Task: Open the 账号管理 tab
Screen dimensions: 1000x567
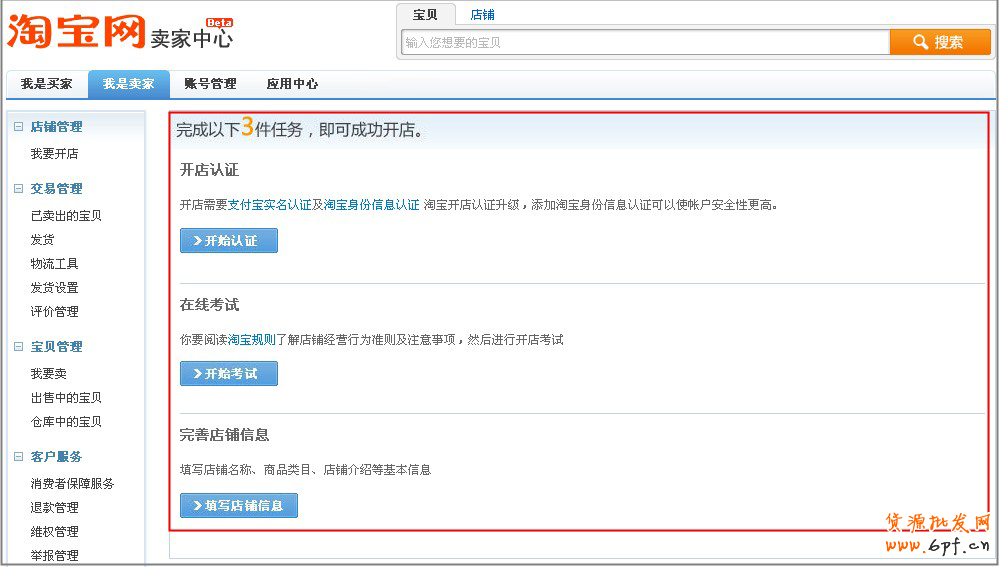Action: pos(210,84)
